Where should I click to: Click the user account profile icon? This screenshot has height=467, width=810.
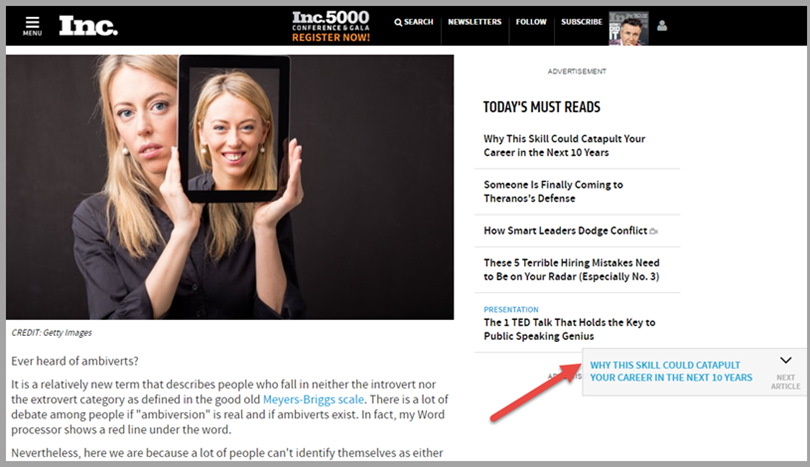pyautogui.click(x=662, y=25)
